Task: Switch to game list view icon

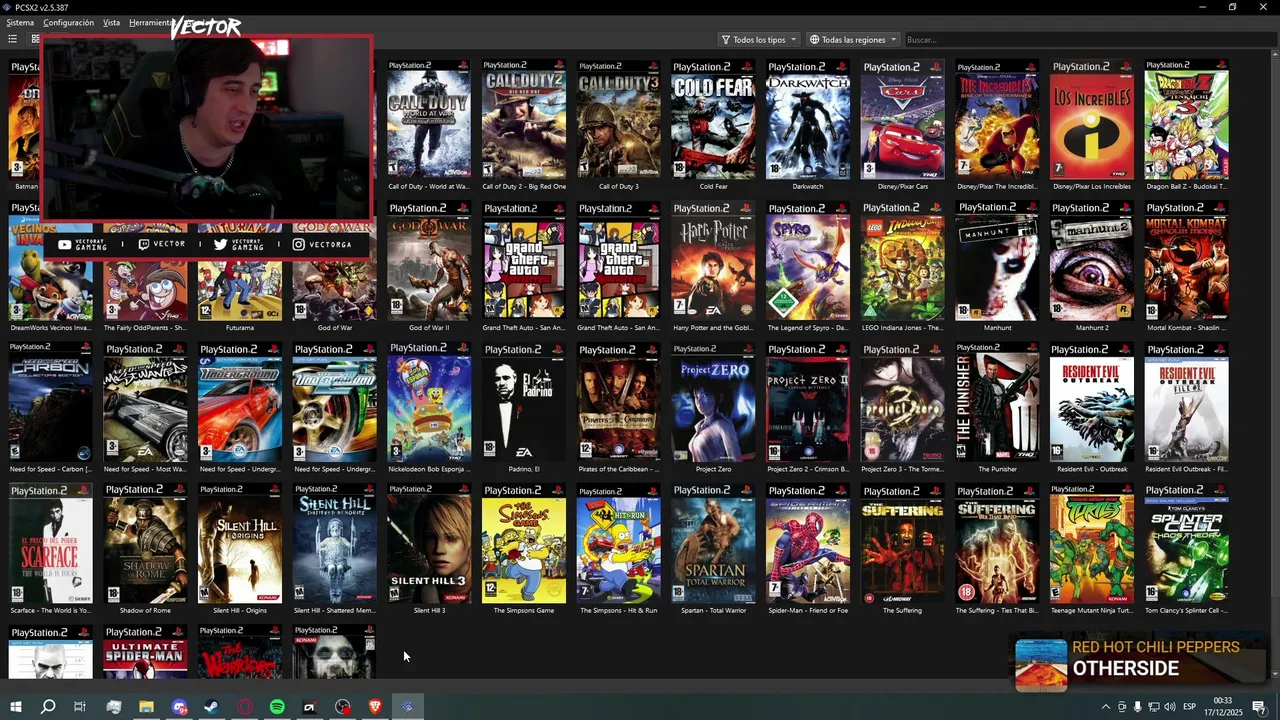Action: pos(13,40)
